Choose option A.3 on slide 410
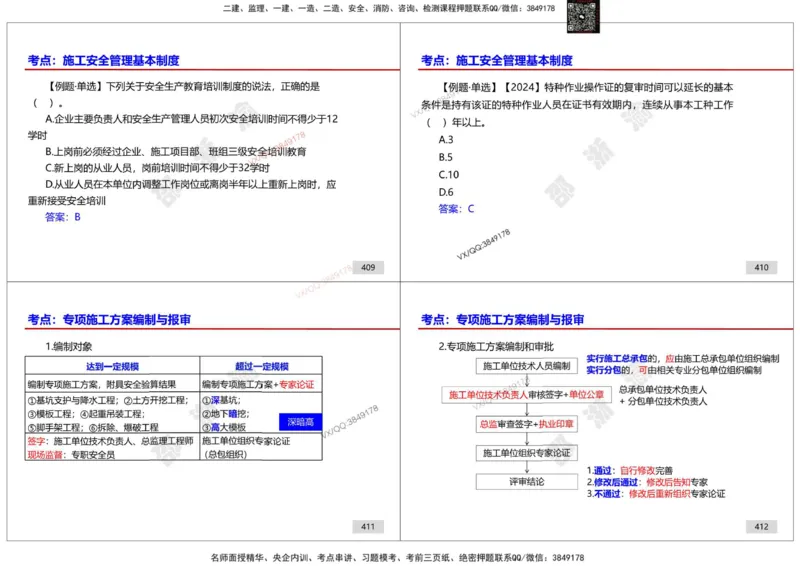The height and width of the screenshot is (566, 800). 446,140
